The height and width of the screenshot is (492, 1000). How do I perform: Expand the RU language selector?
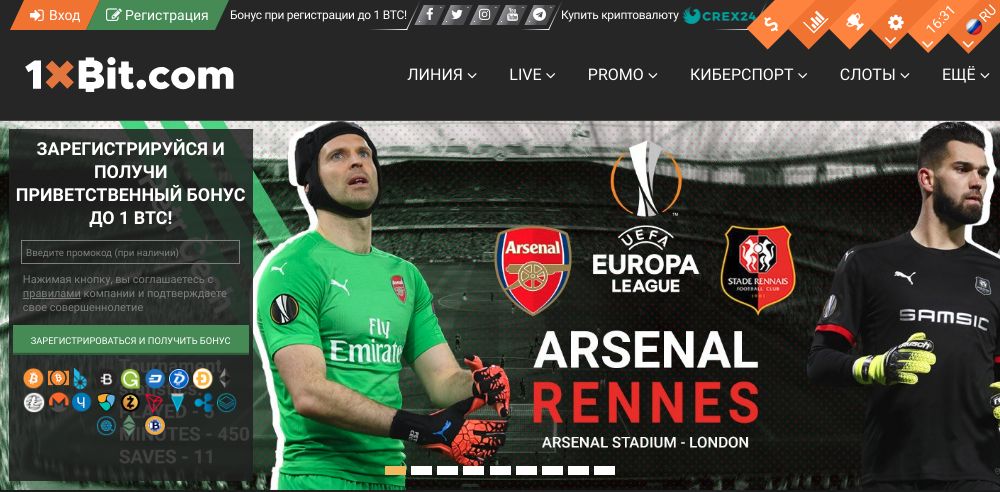976,26
